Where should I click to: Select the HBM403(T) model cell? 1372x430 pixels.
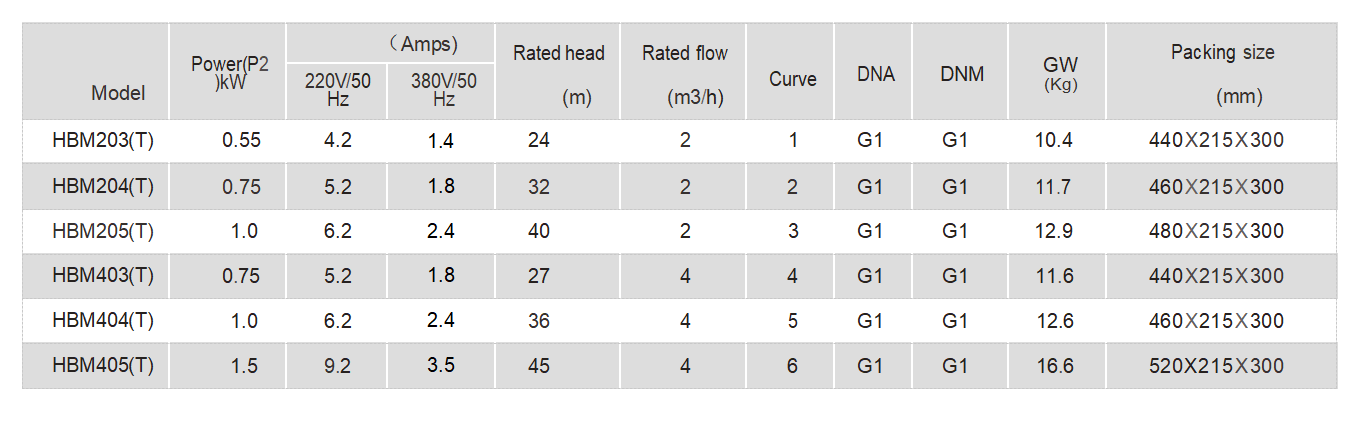(x=103, y=276)
